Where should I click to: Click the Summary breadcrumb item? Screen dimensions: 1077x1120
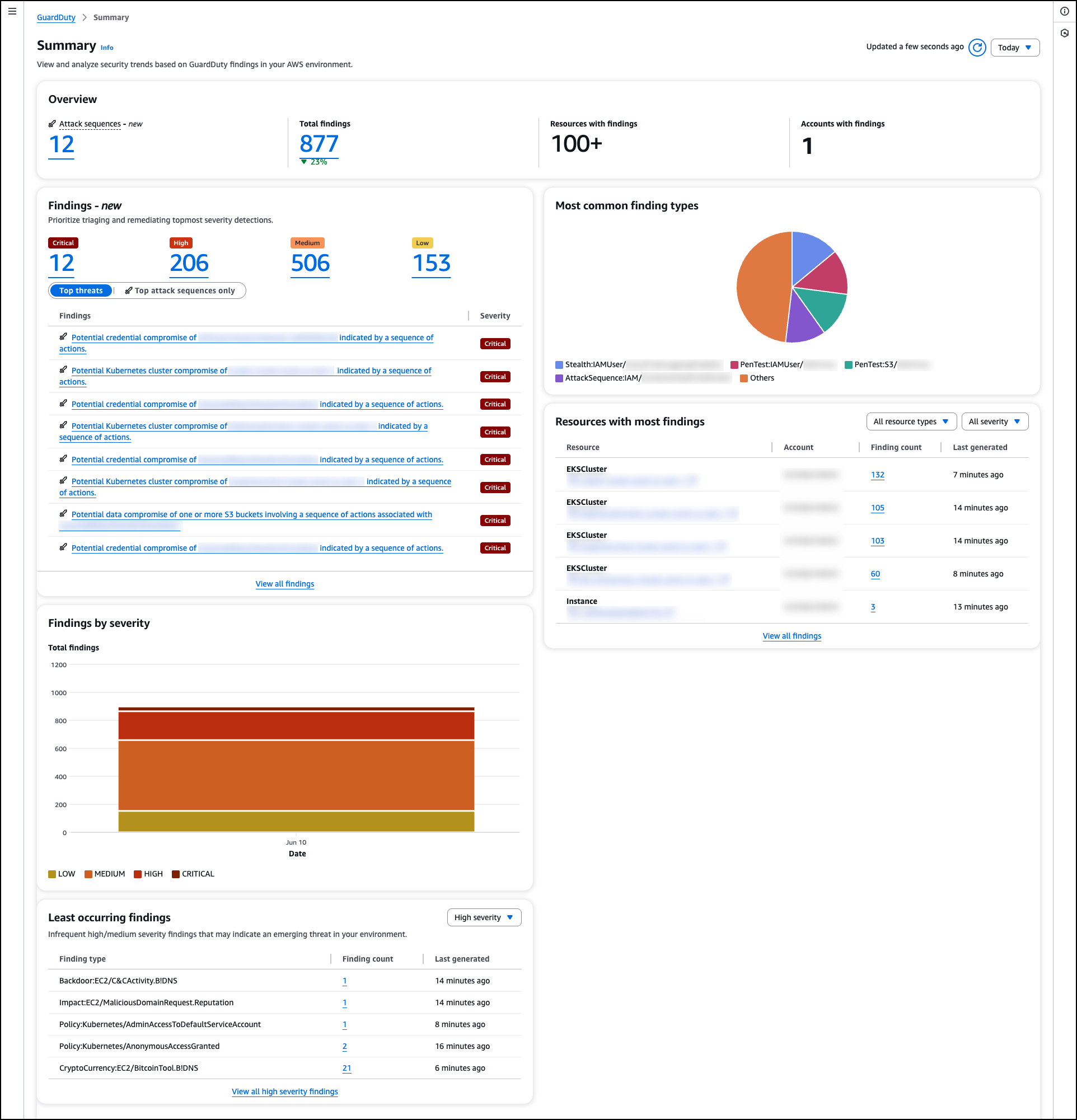pyautogui.click(x=111, y=17)
